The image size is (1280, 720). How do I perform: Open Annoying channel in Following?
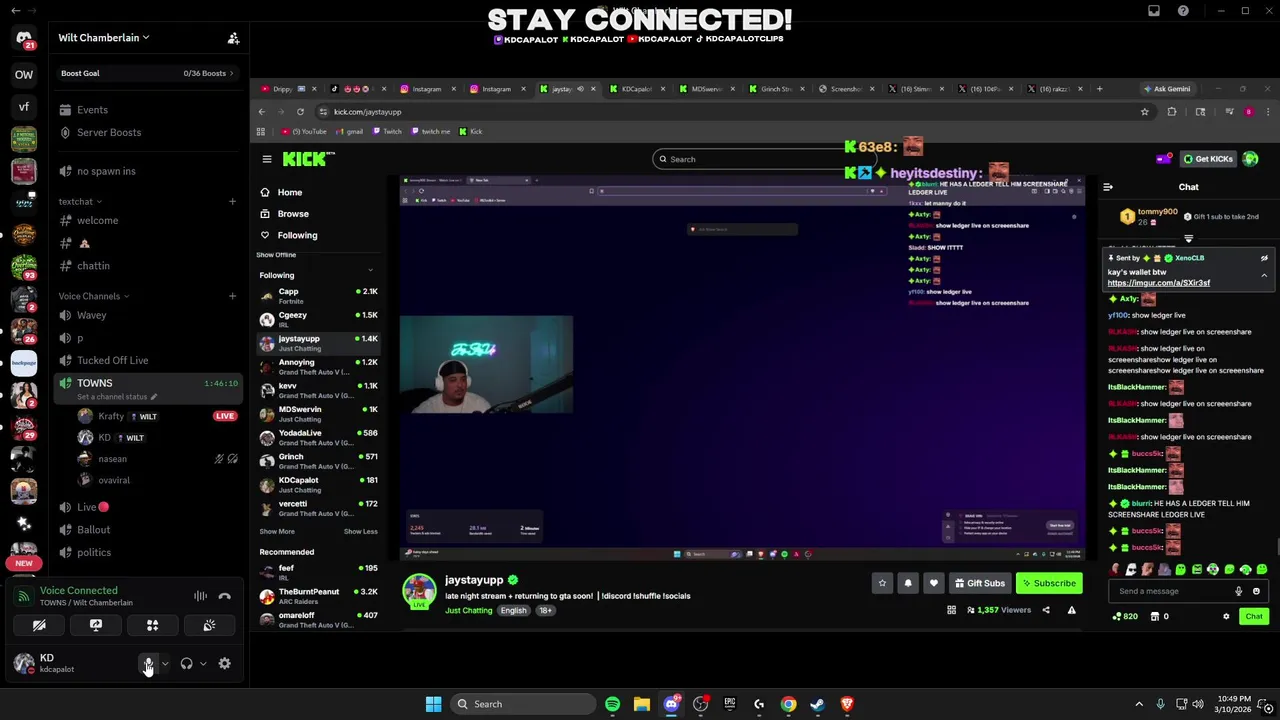pyautogui.click(x=318, y=367)
